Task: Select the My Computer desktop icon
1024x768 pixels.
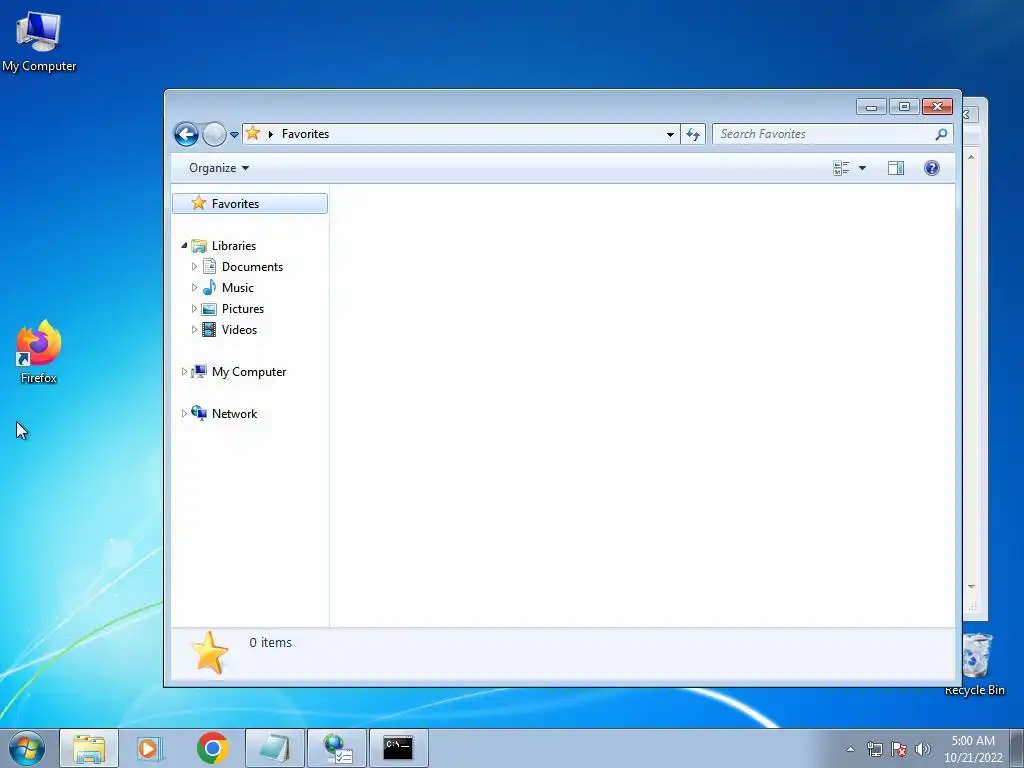Action: pyautogui.click(x=39, y=42)
